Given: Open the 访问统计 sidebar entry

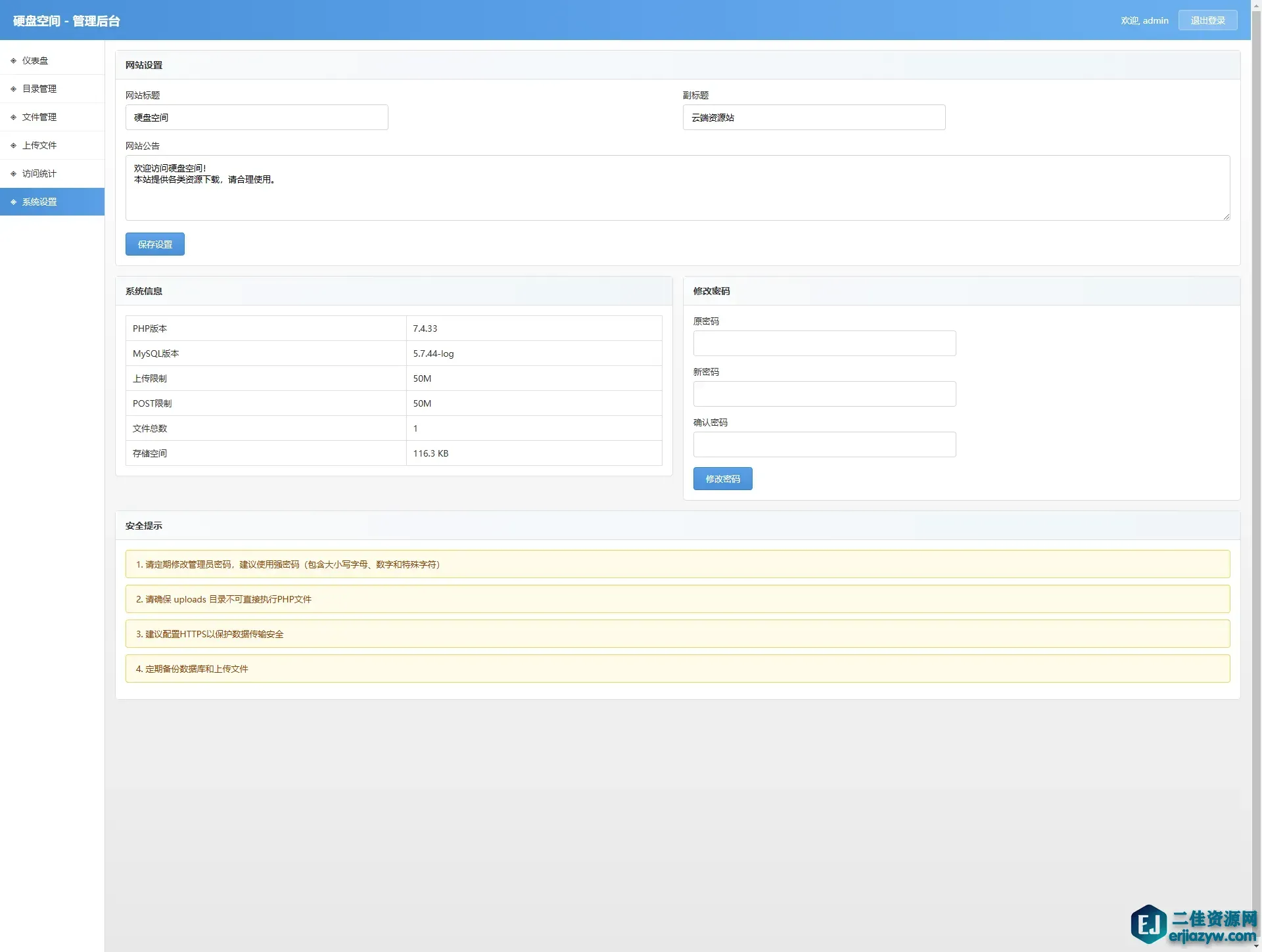Looking at the screenshot, I should pos(39,173).
